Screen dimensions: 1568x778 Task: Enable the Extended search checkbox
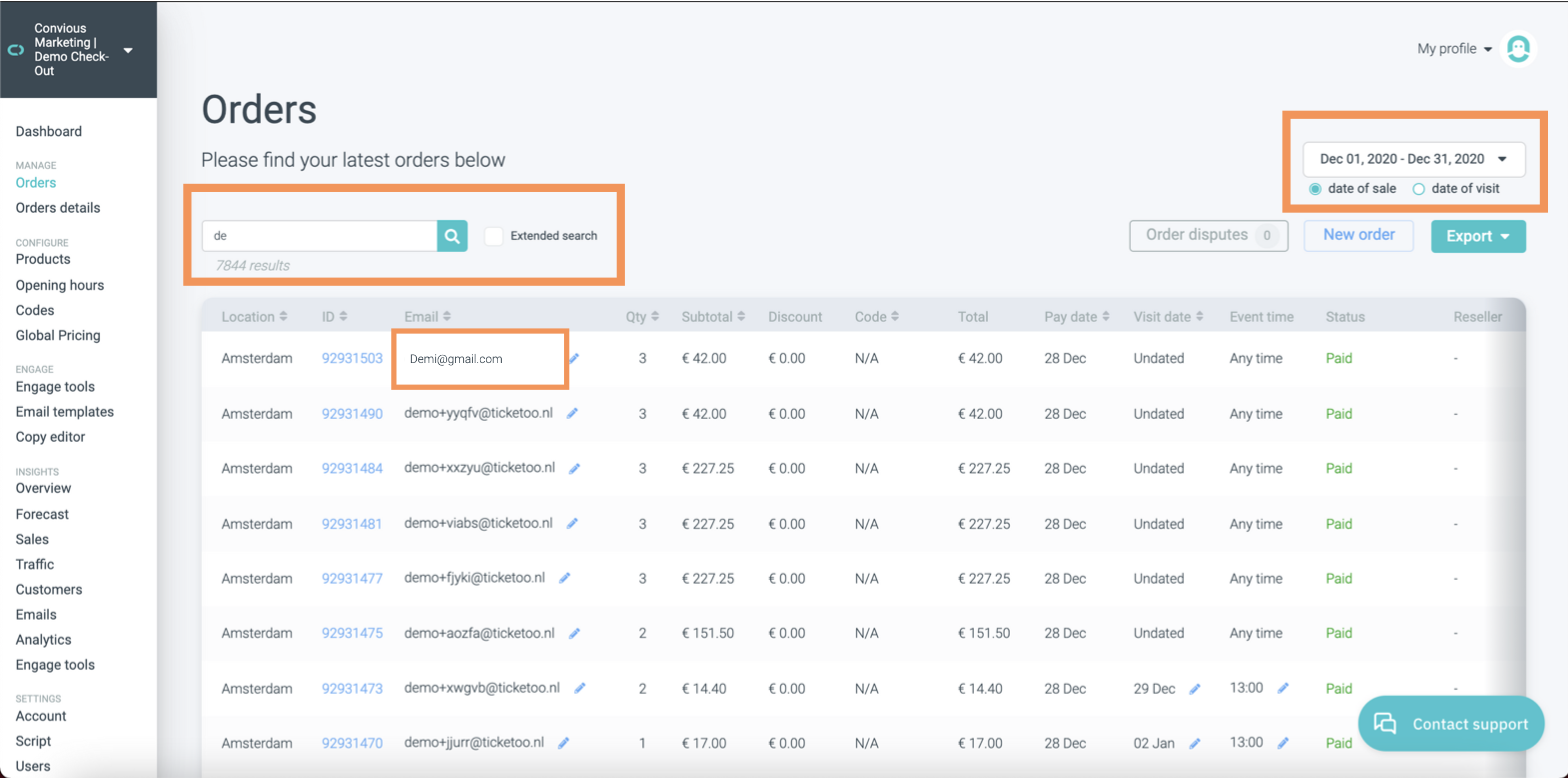coord(494,236)
